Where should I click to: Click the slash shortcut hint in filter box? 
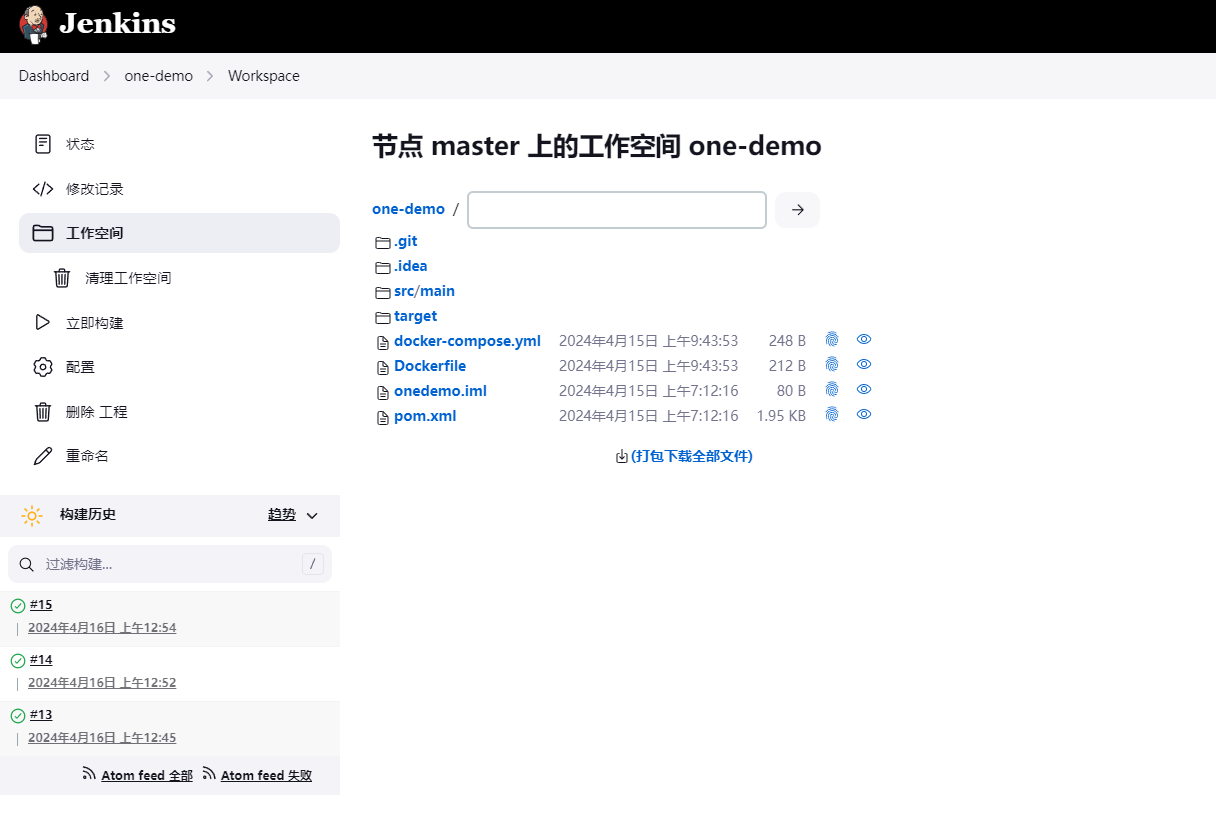tap(313, 565)
